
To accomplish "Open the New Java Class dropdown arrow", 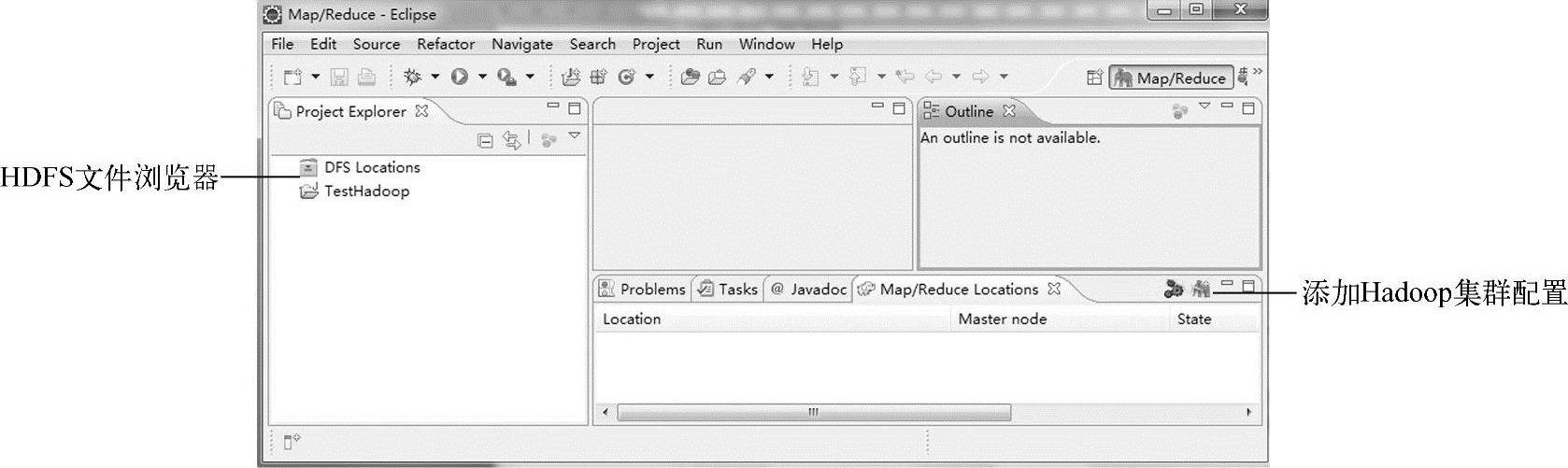I will pos(649,77).
